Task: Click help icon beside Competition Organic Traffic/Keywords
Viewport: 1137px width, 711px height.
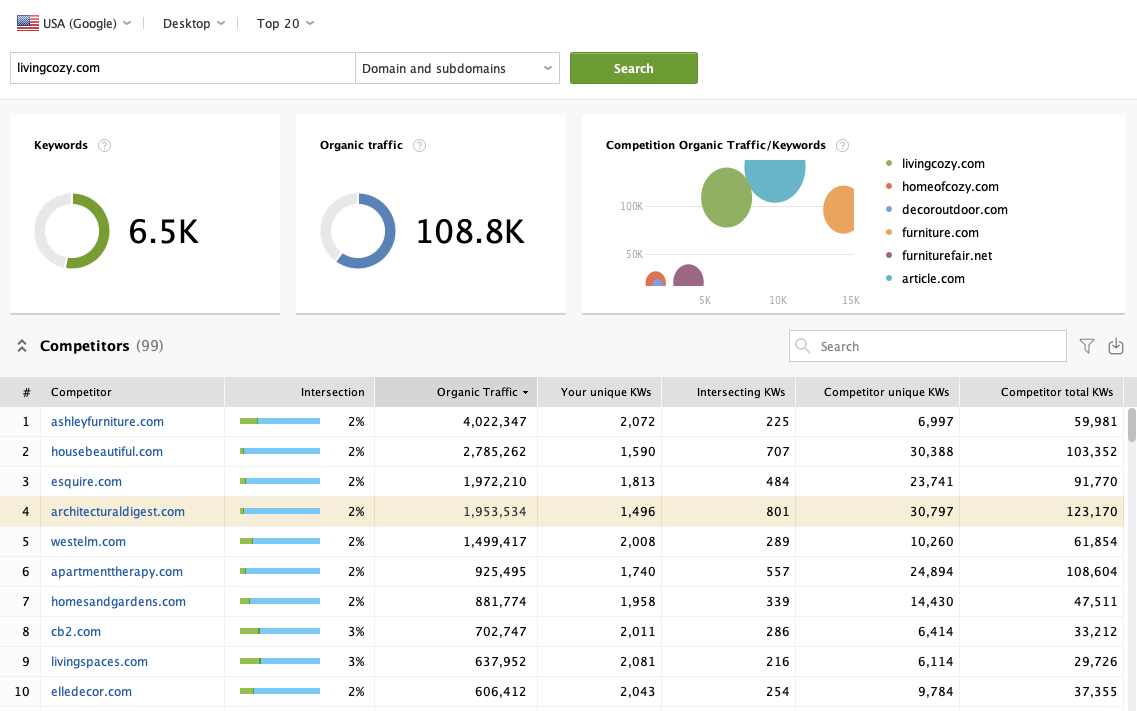Action: coord(843,145)
